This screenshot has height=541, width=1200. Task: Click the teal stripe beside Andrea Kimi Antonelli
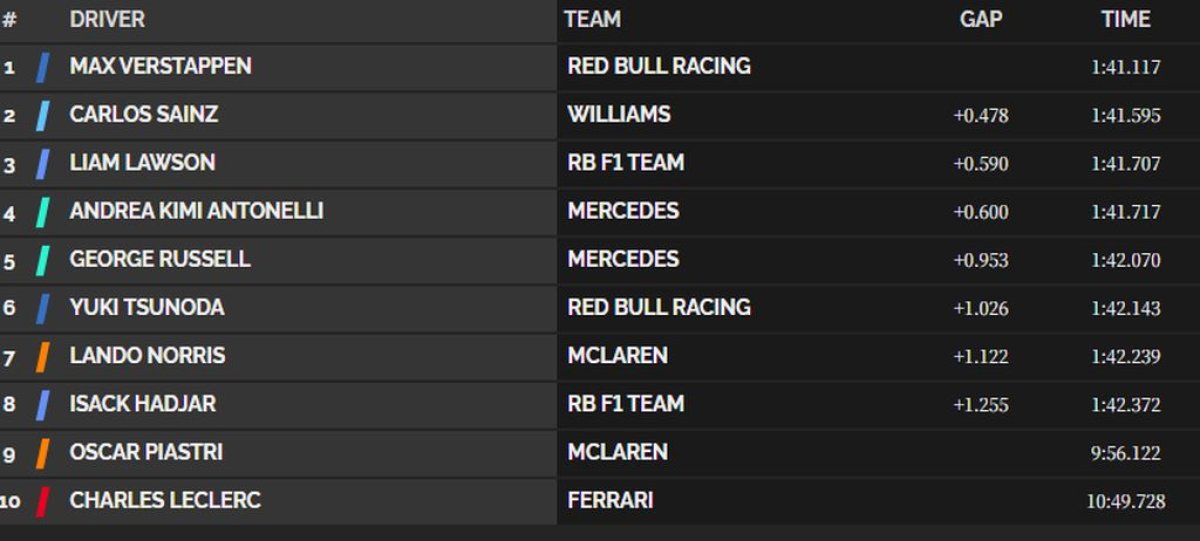pyautogui.click(x=42, y=212)
